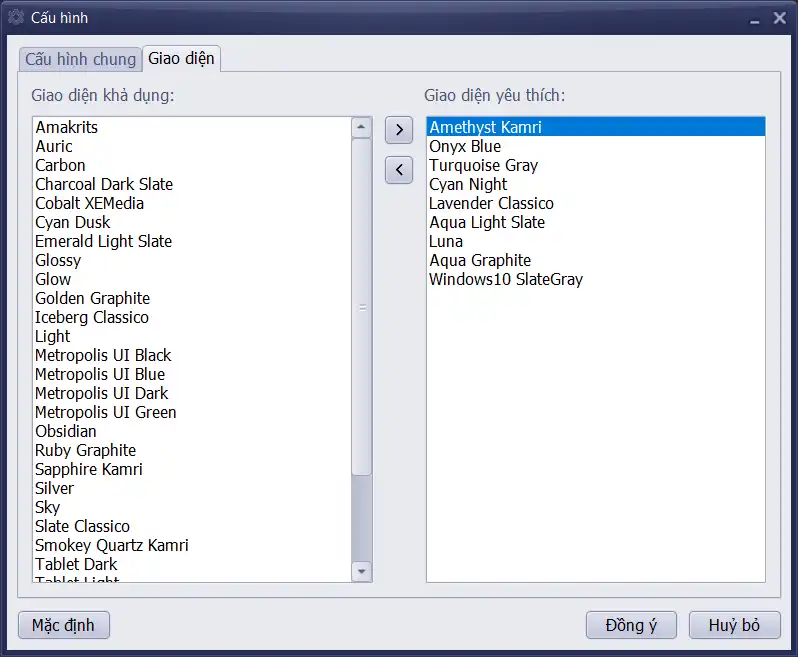The image size is (798, 657).
Task: Choose Charcoal Dark Slate
Action: click(192, 184)
